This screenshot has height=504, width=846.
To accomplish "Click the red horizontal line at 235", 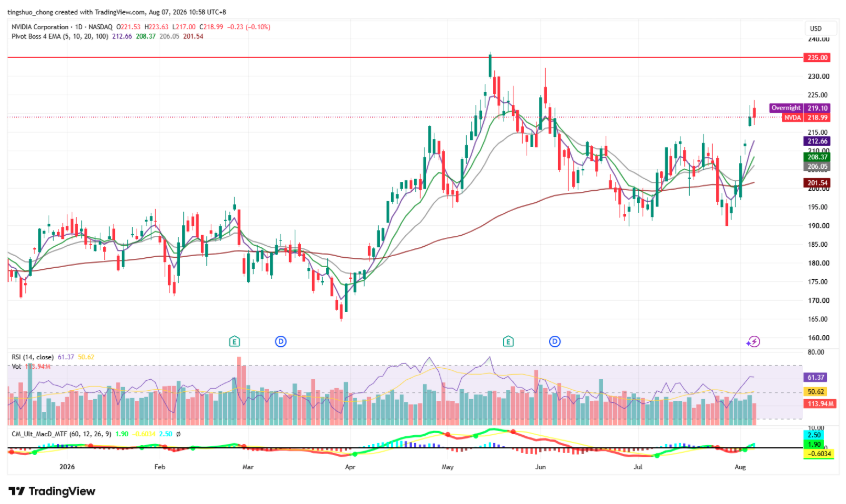I will pos(405,57).
